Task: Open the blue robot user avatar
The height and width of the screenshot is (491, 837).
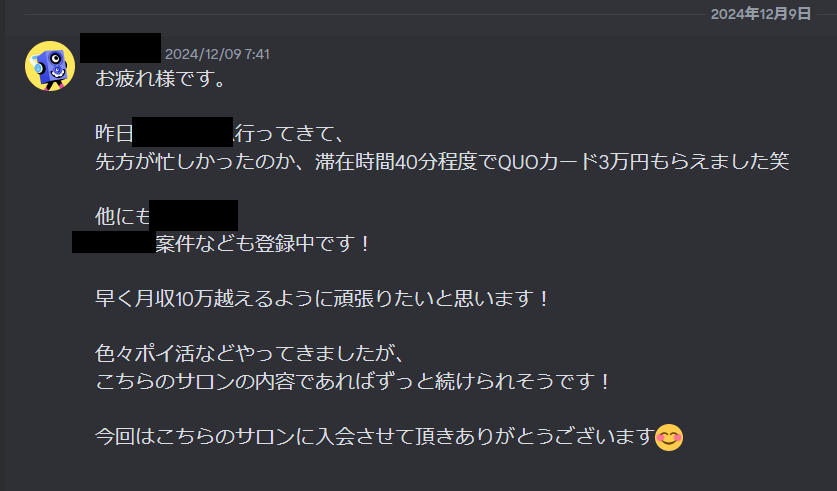Action: [x=50, y=66]
